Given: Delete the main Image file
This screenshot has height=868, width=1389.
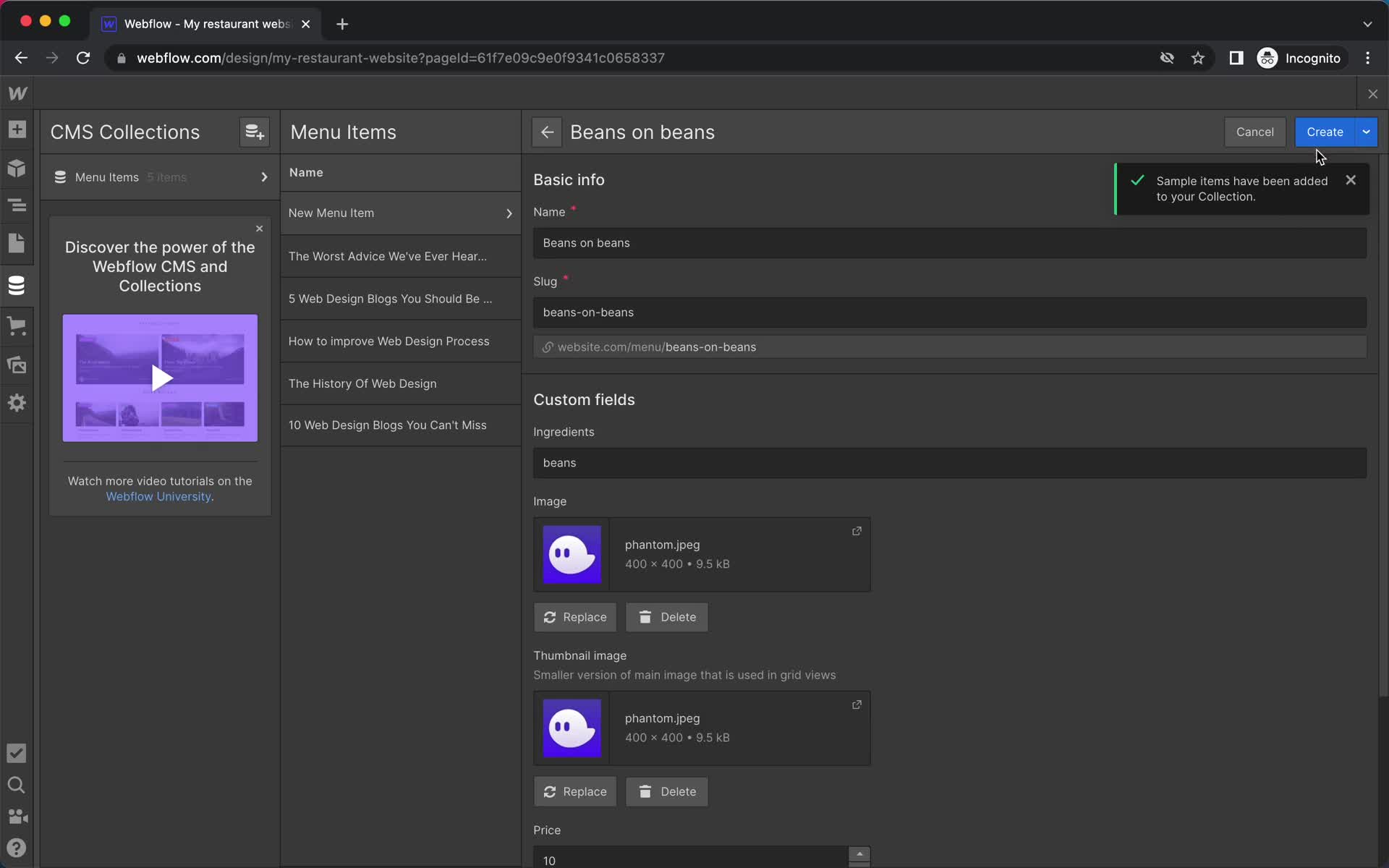Looking at the screenshot, I should [x=666, y=617].
